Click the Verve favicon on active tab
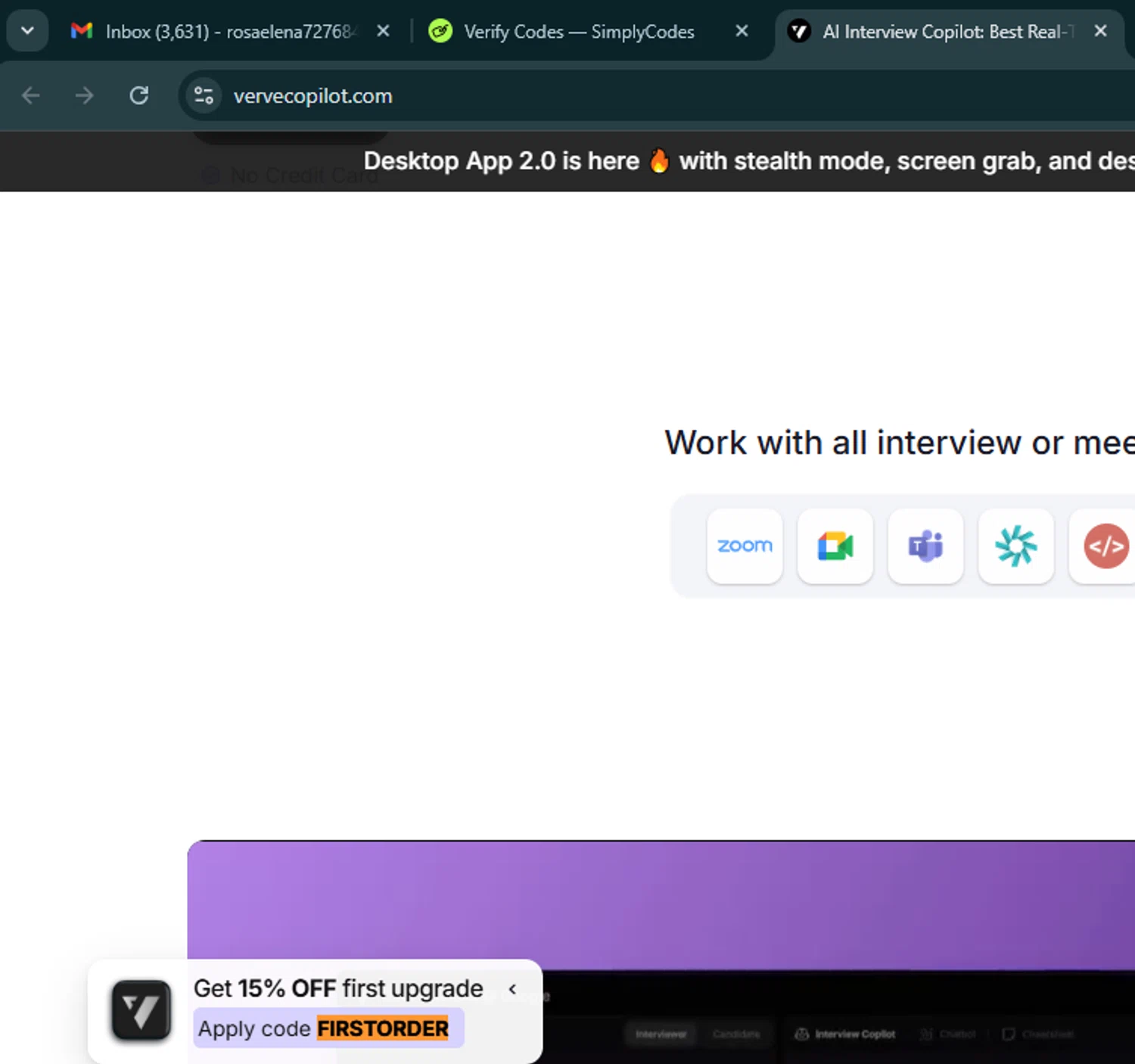 (x=799, y=31)
